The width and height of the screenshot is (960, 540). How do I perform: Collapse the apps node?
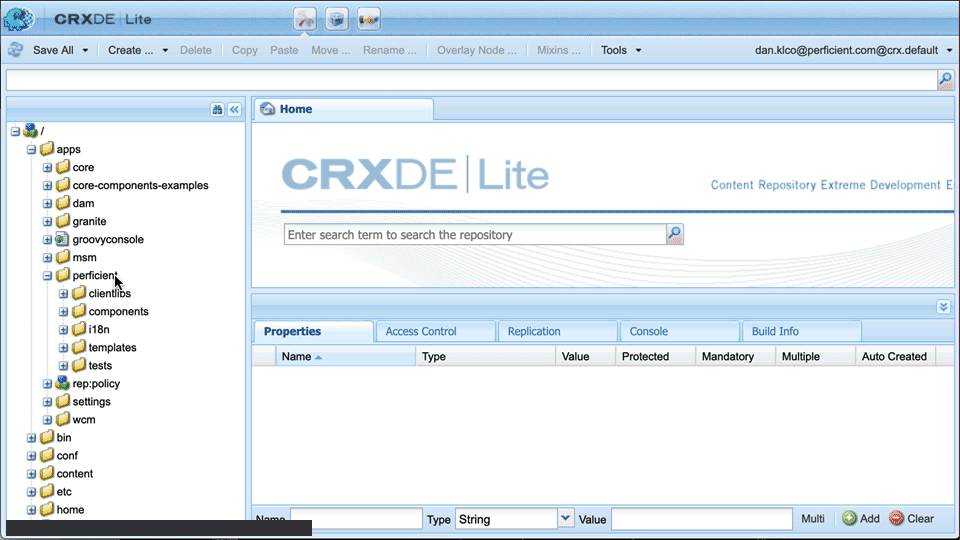(x=31, y=149)
